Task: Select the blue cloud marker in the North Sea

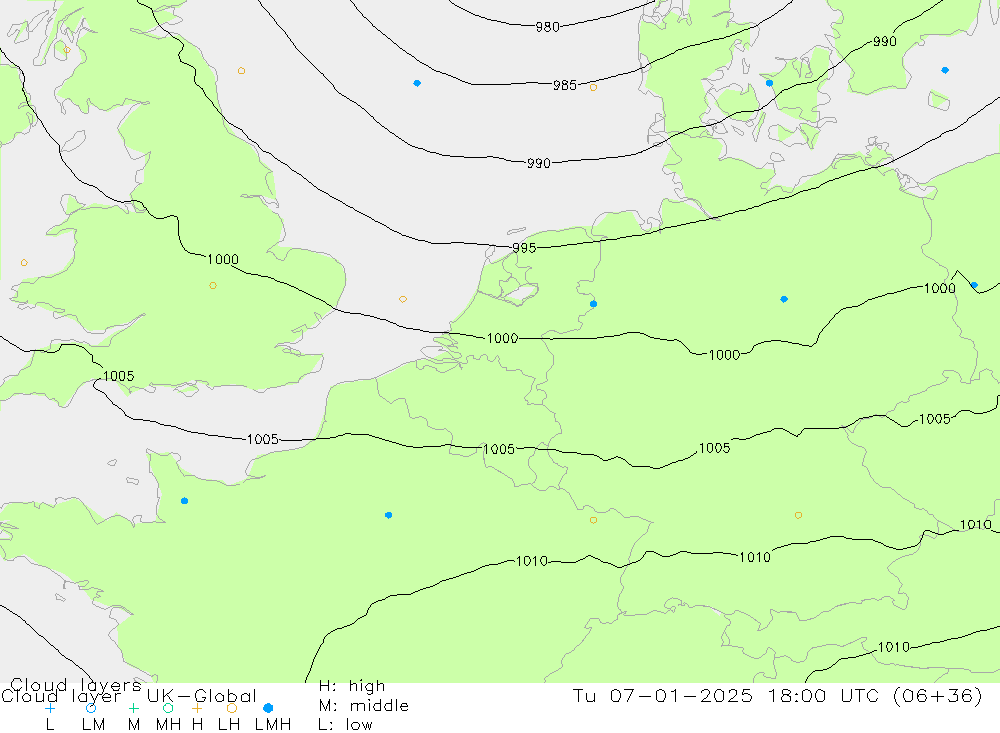Action: [417, 83]
